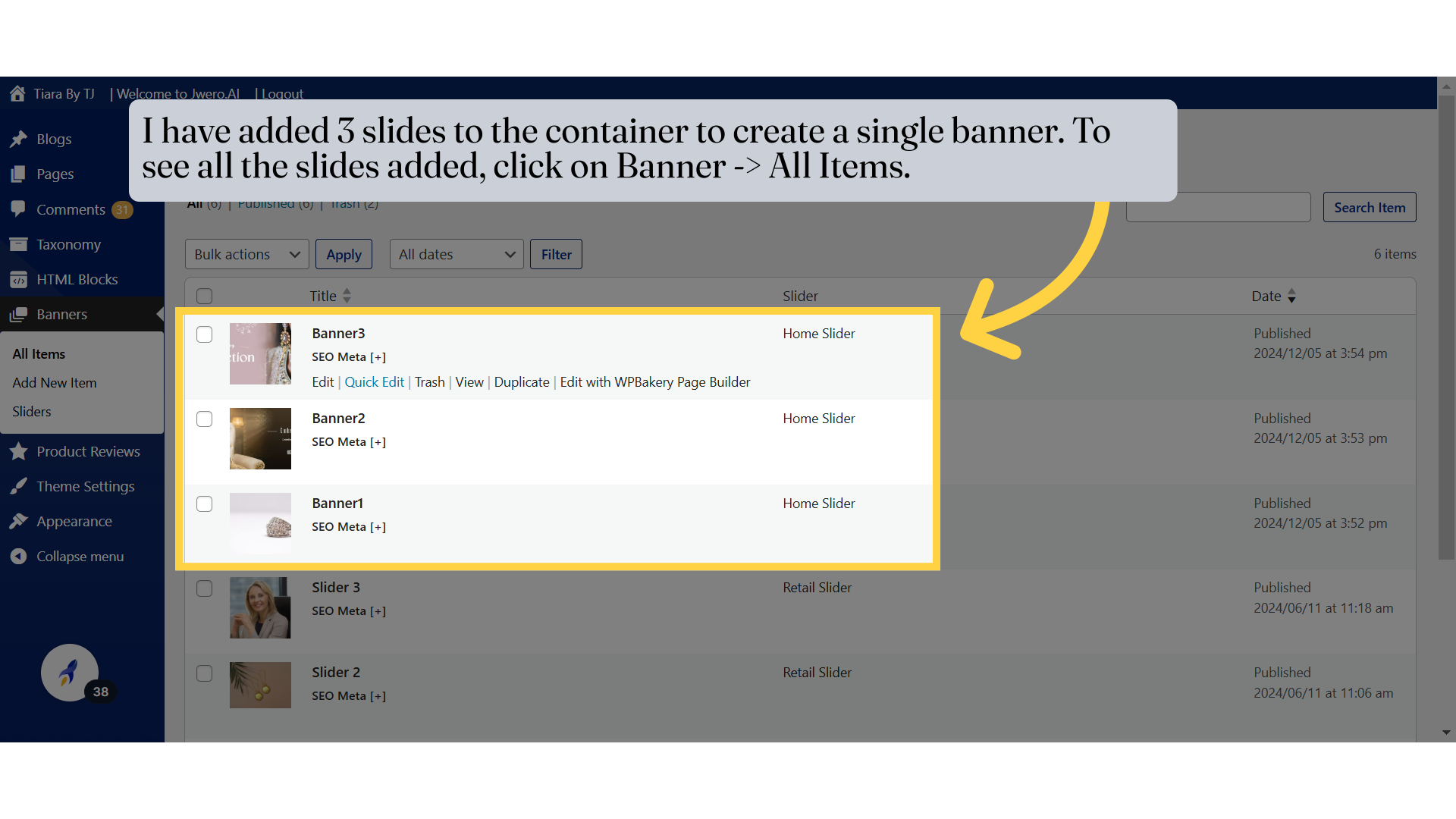
Task: Open the Appearance menu
Action: click(74, 521)
